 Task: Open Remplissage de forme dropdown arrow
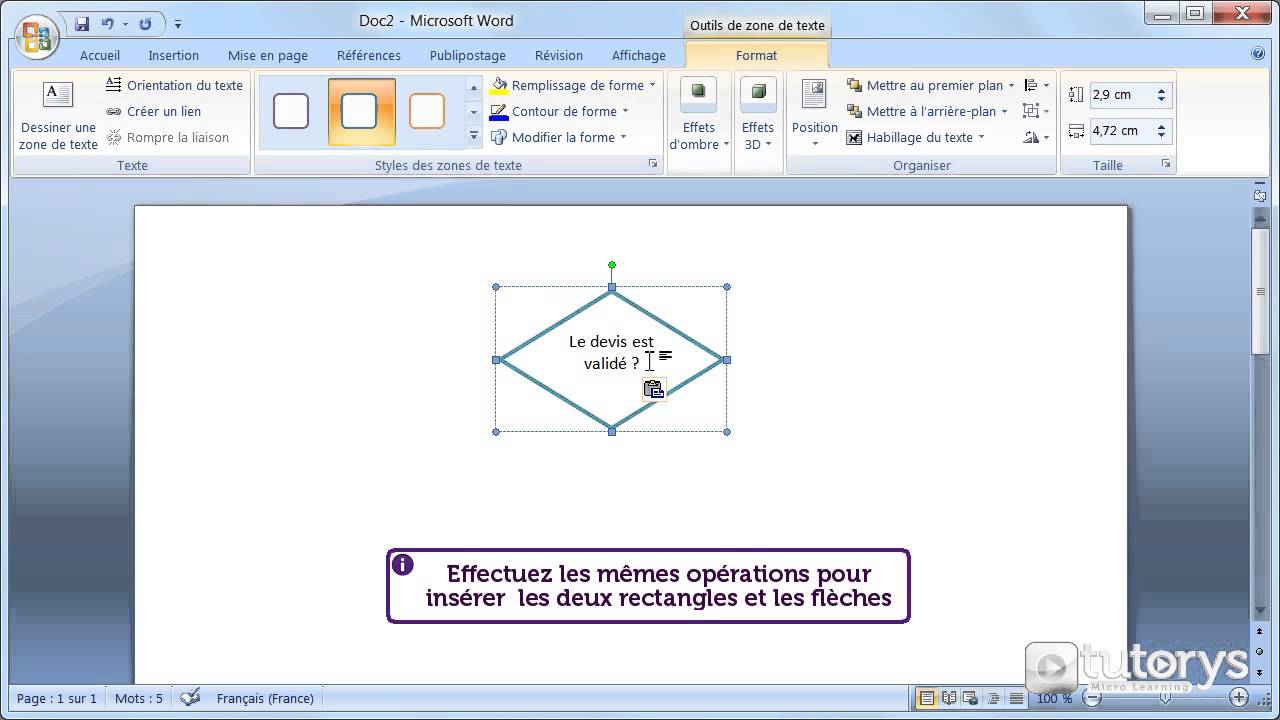coord(652,85)
